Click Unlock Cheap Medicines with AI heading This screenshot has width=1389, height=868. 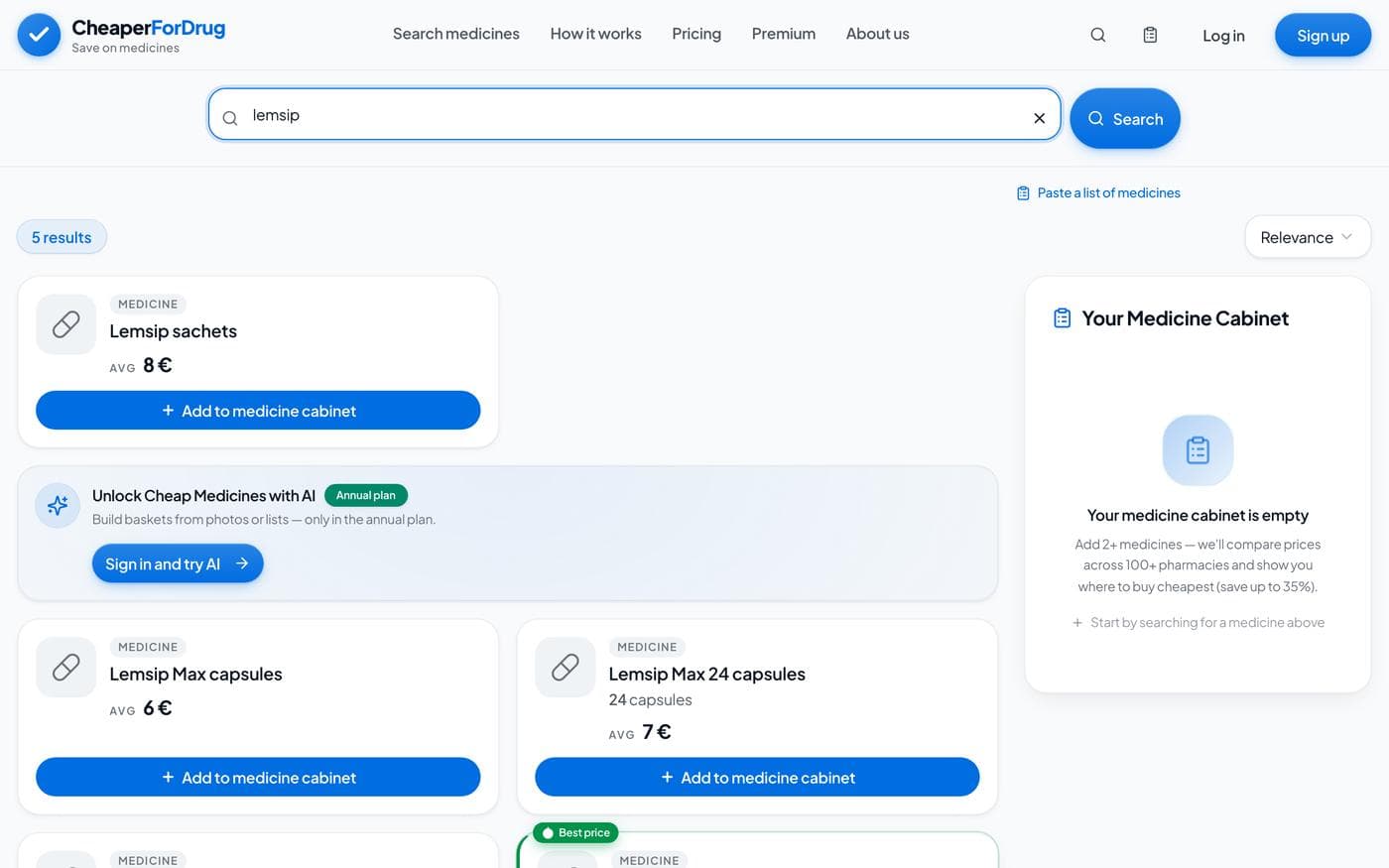(x=204, y=496)
